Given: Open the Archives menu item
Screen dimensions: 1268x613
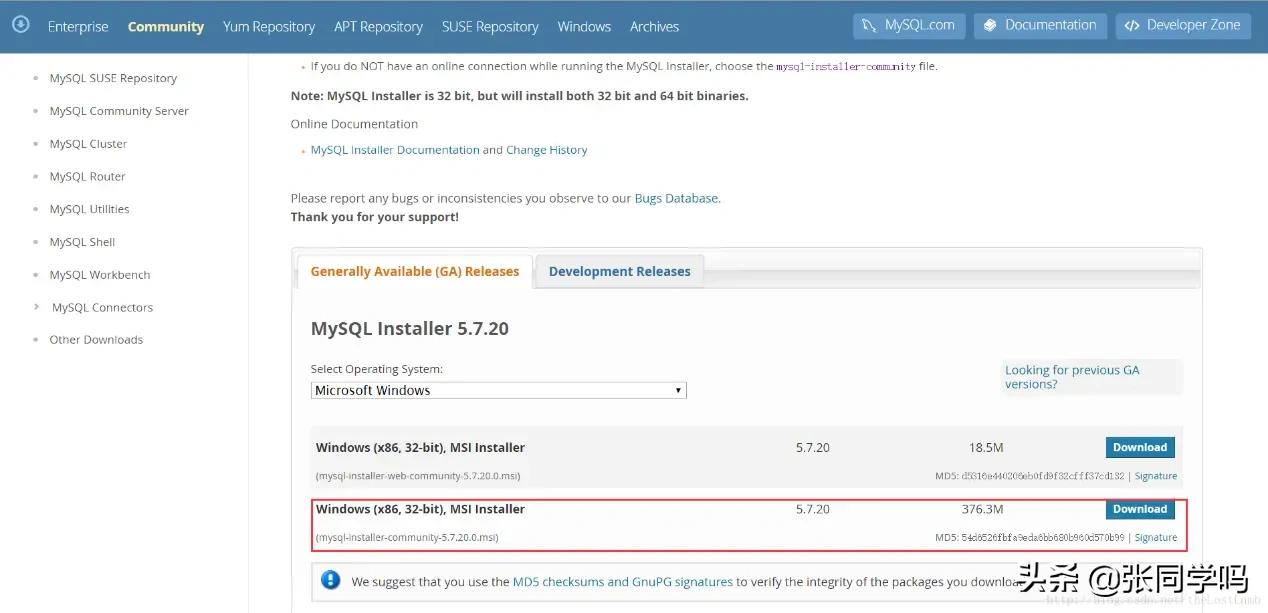Looking at the screenshot, I should coord(654,26).
